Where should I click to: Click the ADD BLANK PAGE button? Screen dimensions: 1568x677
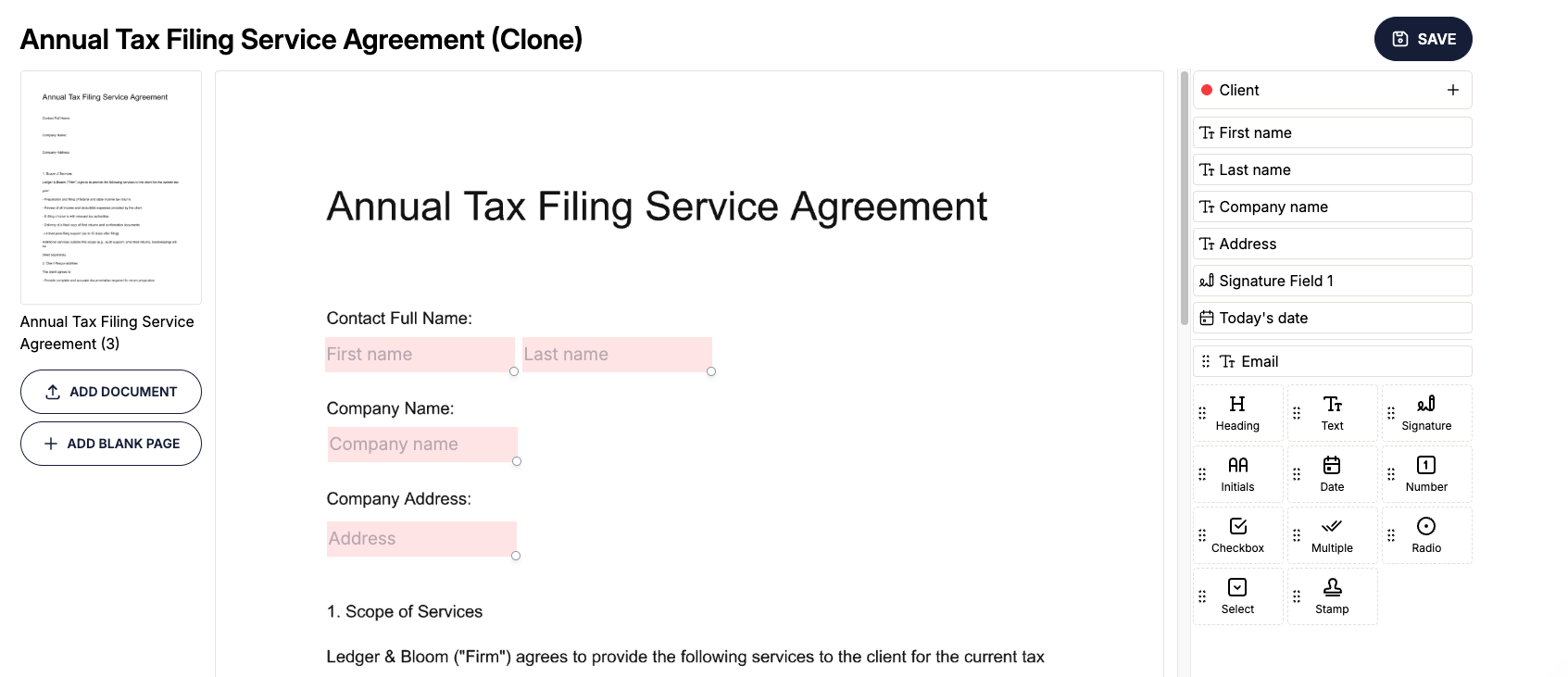pos(111,444)
